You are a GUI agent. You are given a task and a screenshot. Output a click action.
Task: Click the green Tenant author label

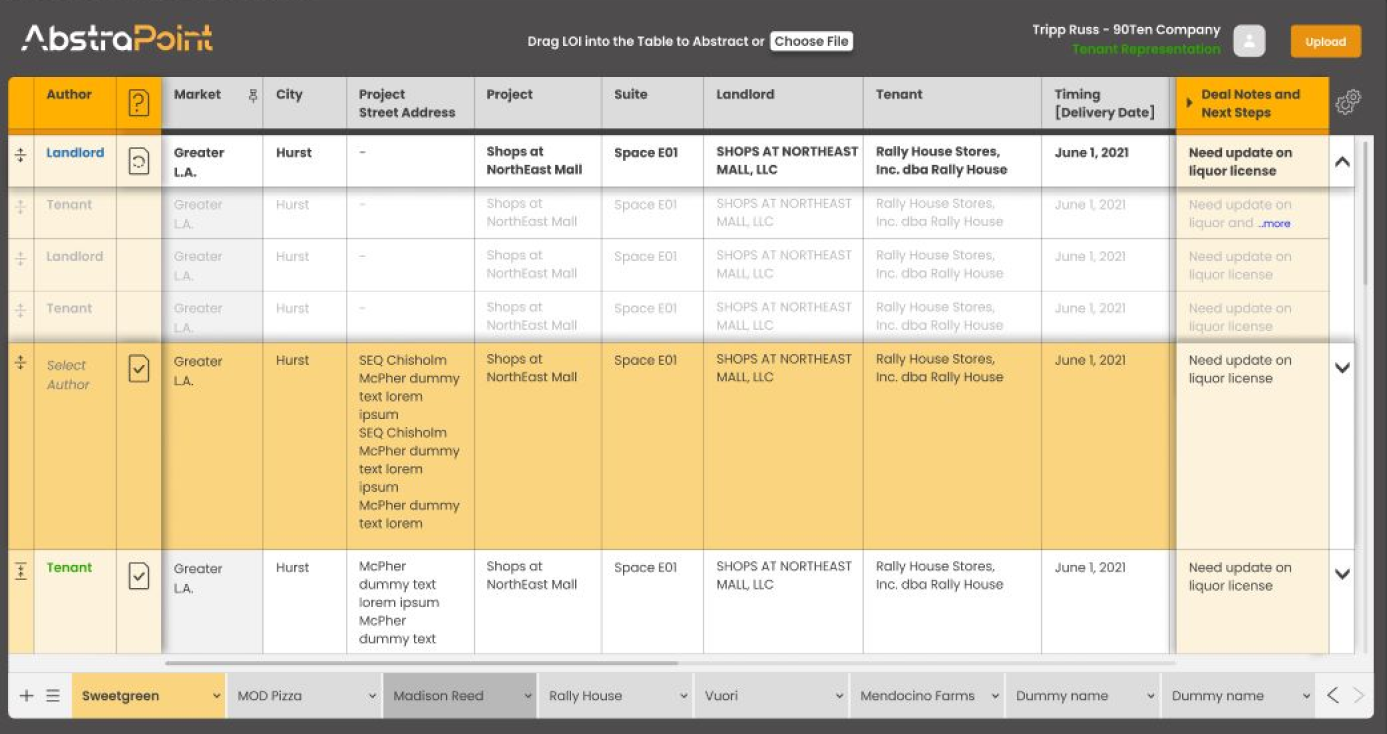point(69,568)
